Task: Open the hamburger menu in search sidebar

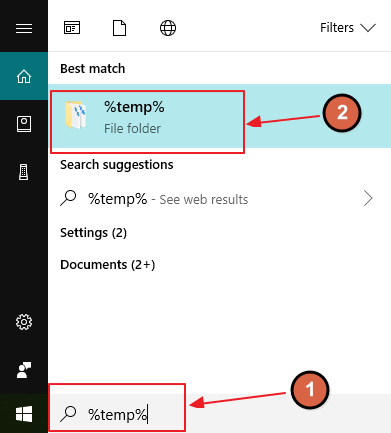Action: (24, 28)
